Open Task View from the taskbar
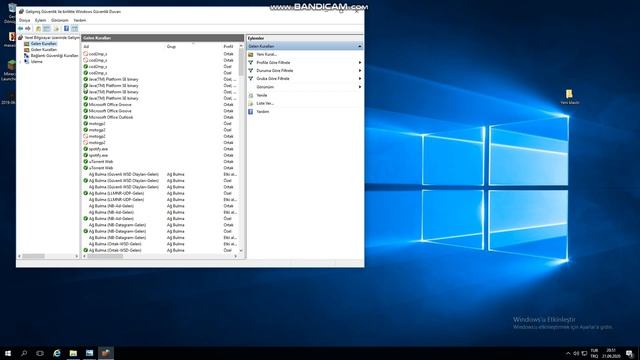Screen dimensions: 640x360 40,353
